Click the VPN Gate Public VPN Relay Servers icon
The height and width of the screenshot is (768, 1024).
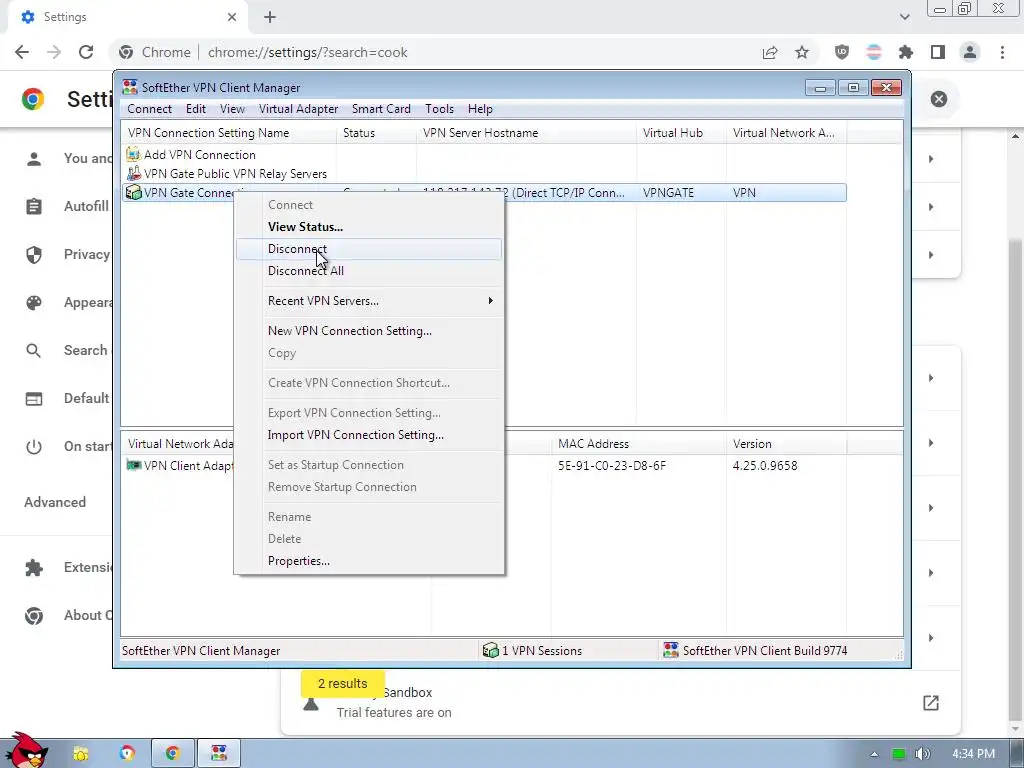[x=133, y=174]
